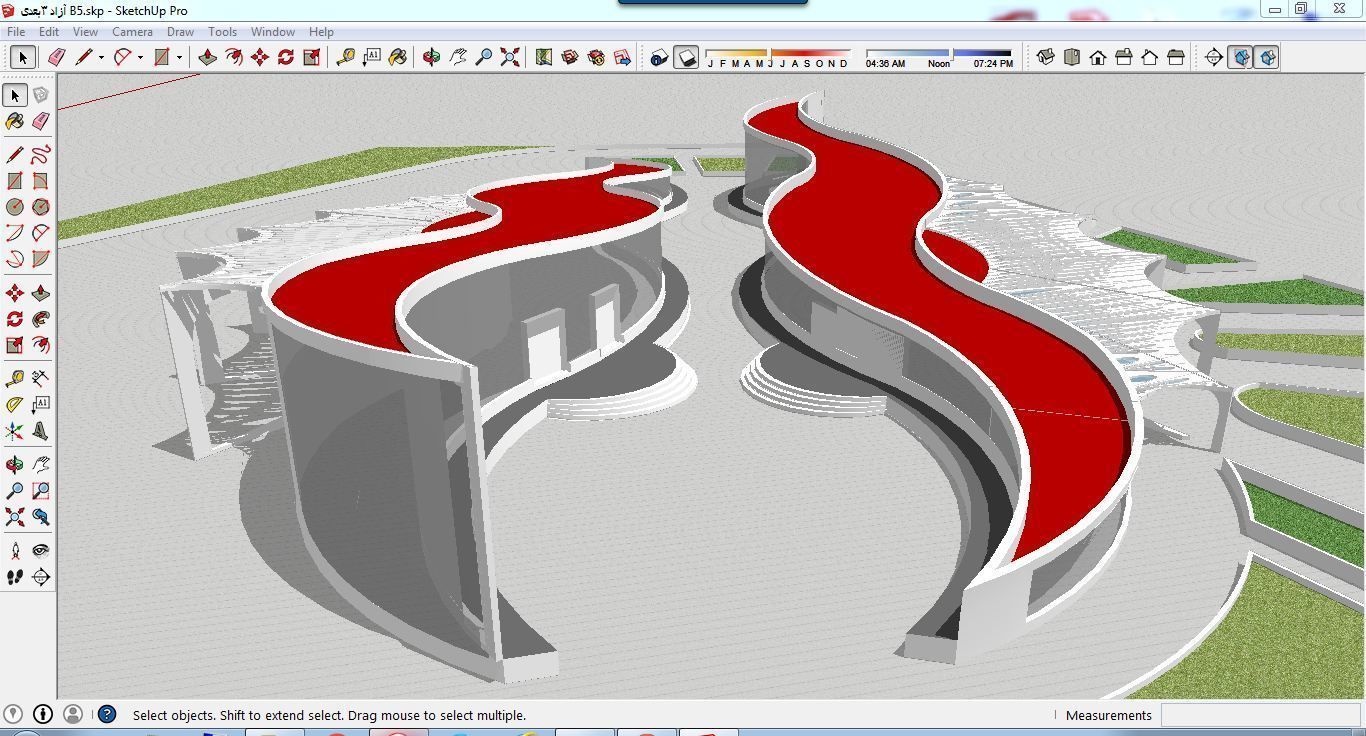Select the Polygon tool
1366x736 pixels.
coord(40,207)
